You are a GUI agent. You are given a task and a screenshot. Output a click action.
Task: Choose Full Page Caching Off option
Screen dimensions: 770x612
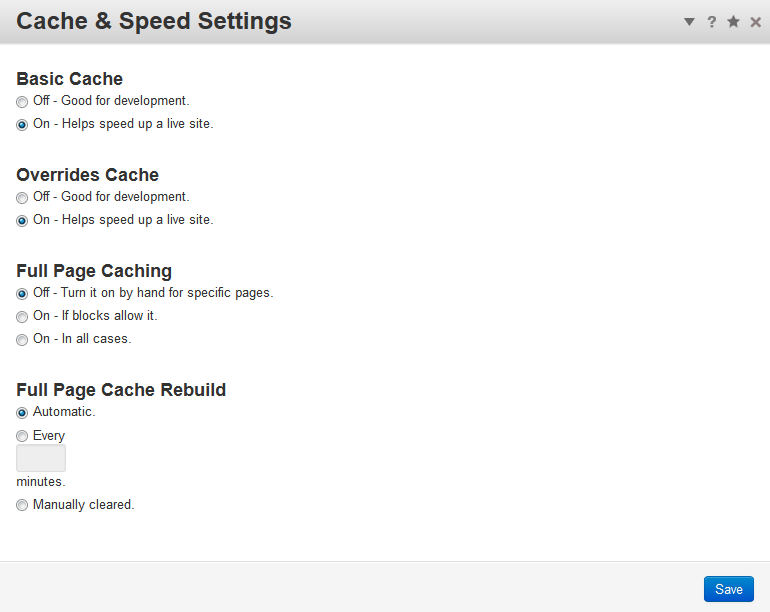coord(22,294)
